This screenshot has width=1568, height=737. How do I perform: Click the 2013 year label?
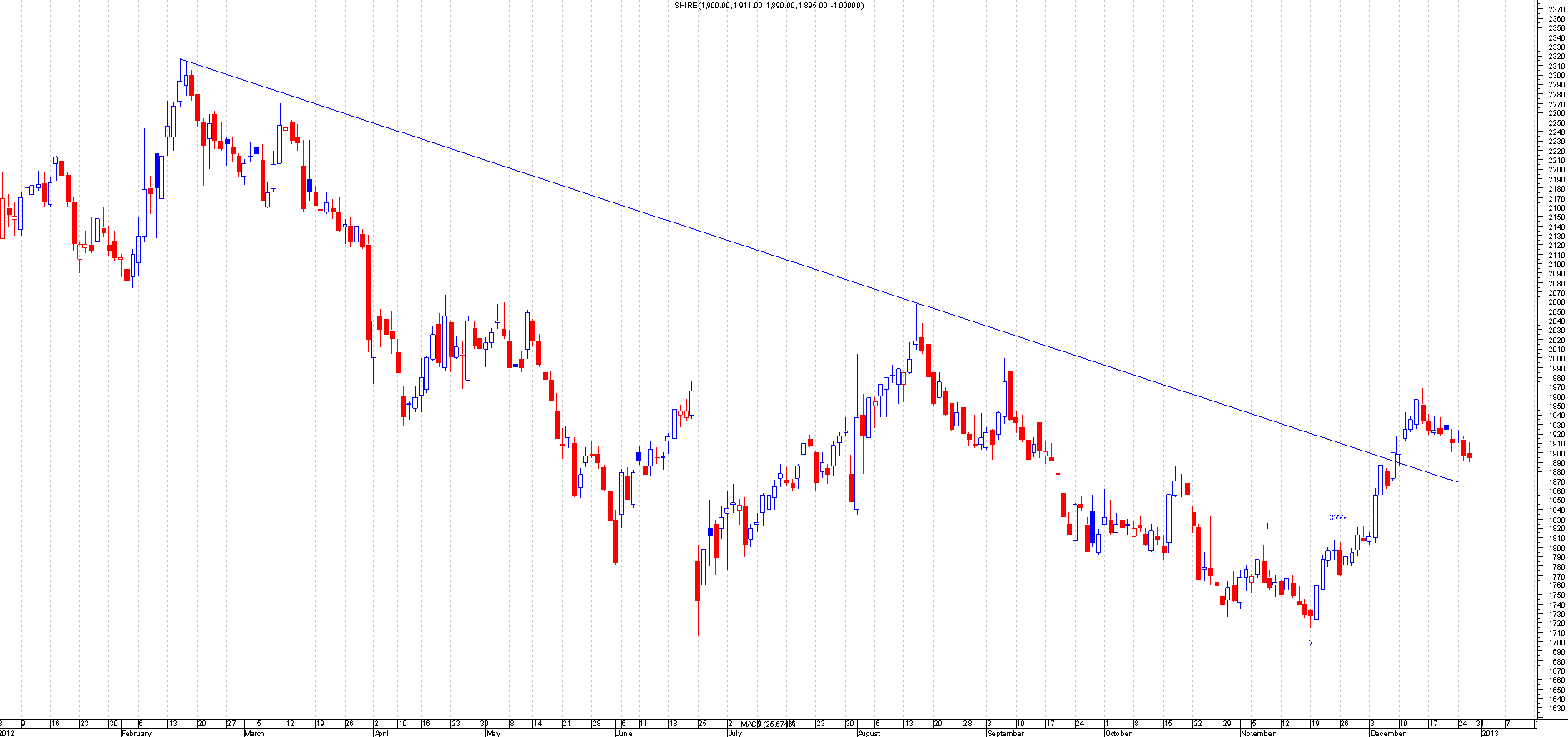[1489, 733]
